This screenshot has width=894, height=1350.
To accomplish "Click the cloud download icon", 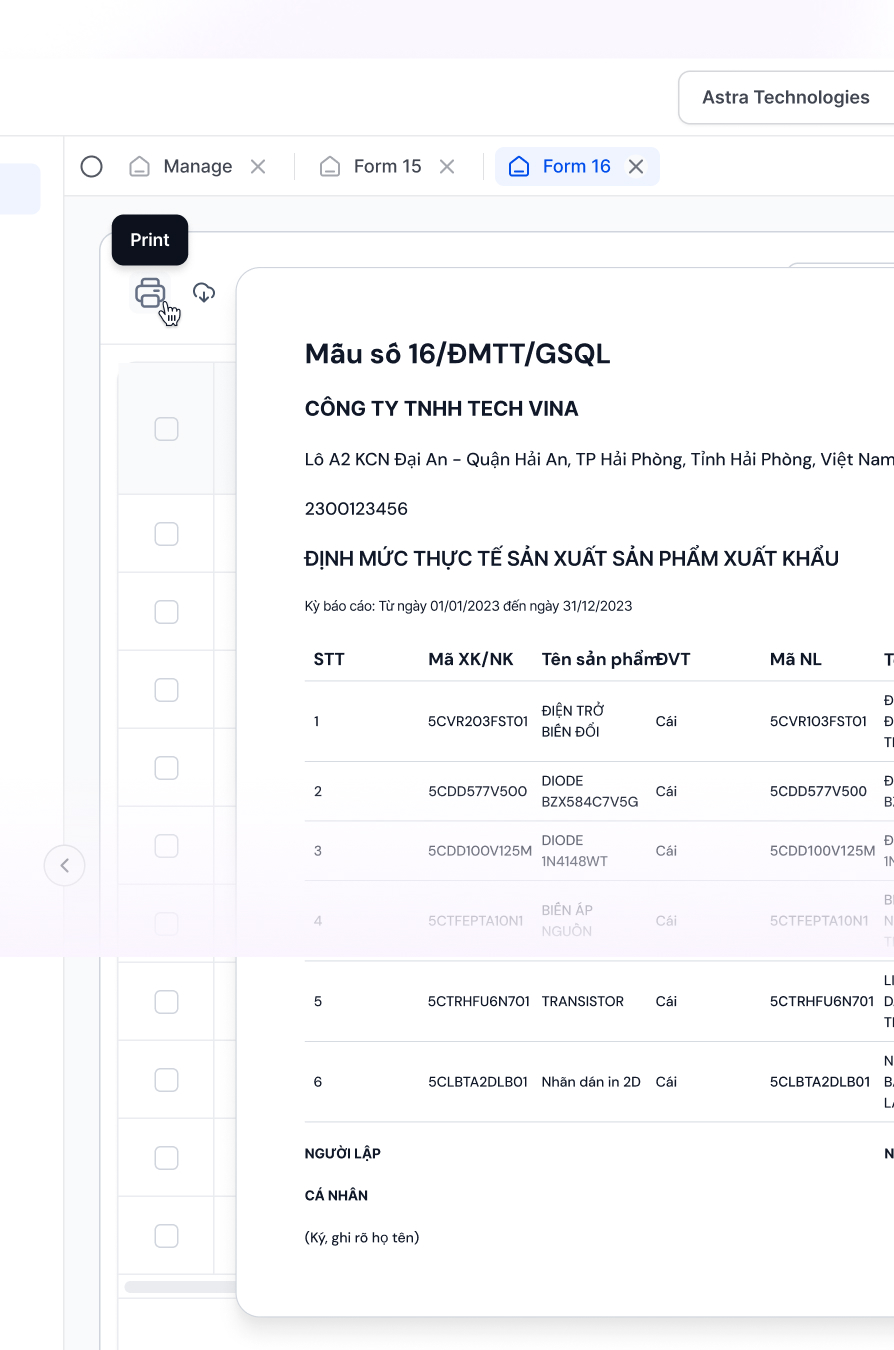I will (204, 293).
